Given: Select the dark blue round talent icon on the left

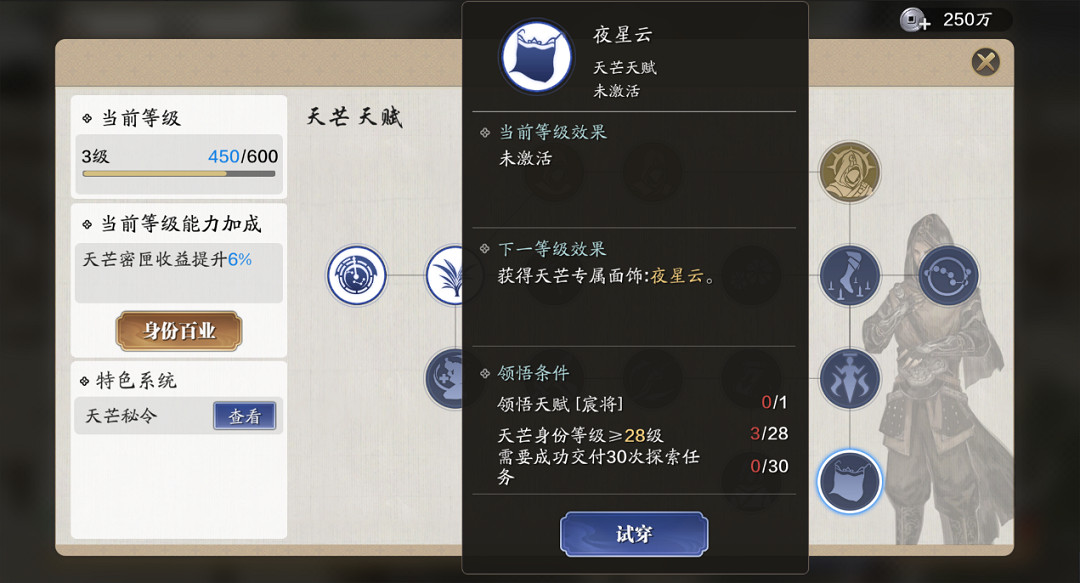Looking at the screenshot, I should tap(444, 379).
